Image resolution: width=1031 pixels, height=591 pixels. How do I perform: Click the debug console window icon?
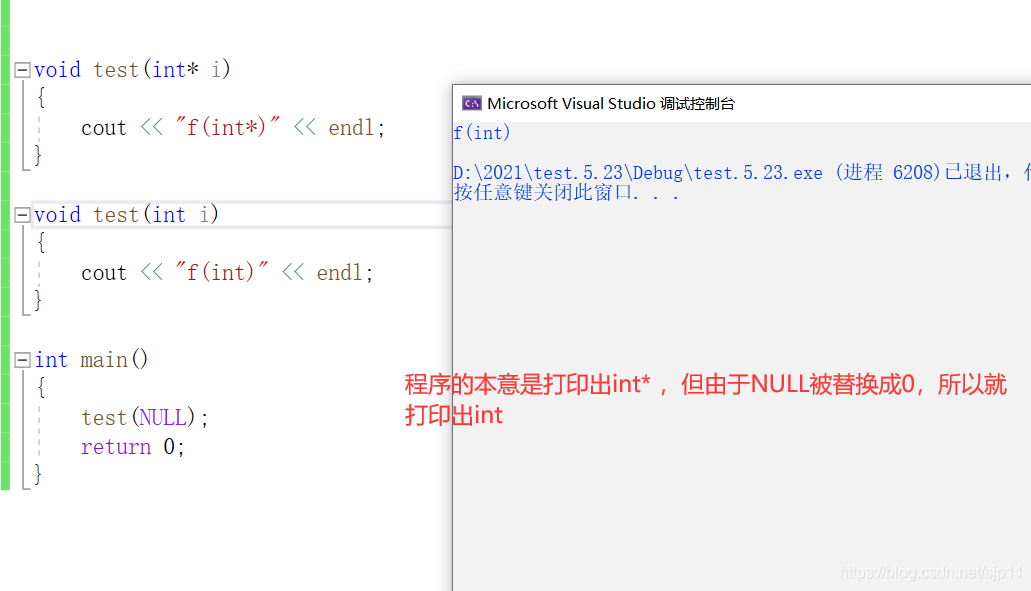[471, 103]
